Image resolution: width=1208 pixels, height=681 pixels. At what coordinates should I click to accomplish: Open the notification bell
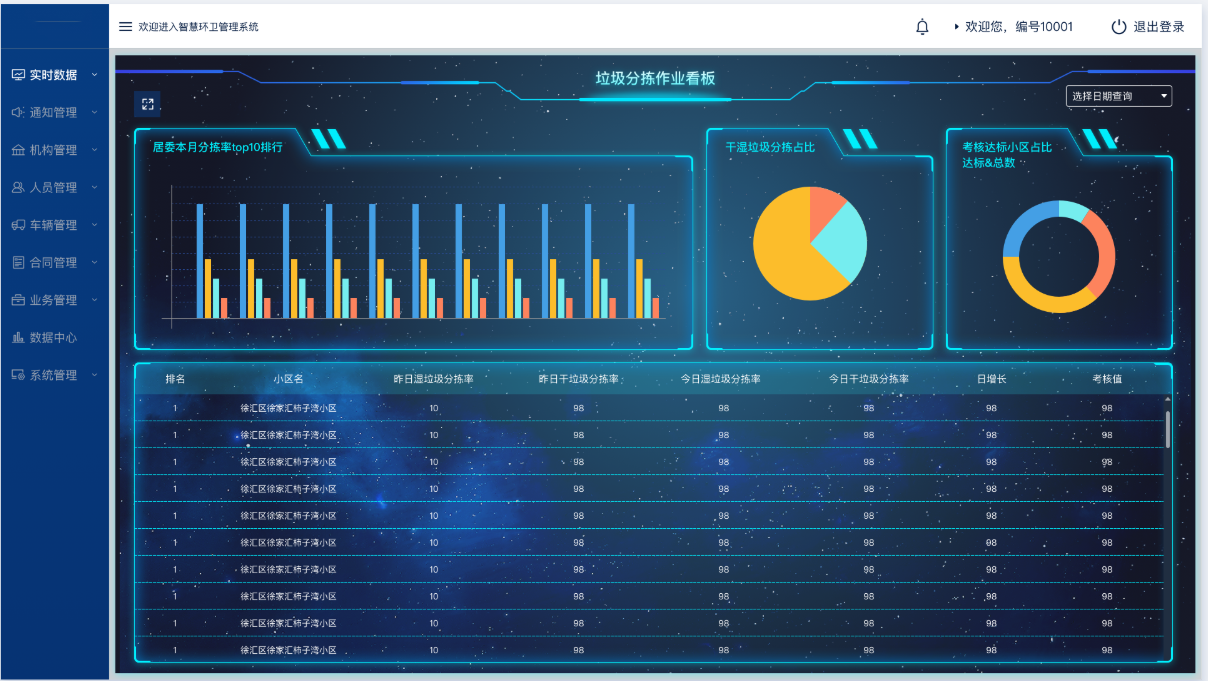922,27
